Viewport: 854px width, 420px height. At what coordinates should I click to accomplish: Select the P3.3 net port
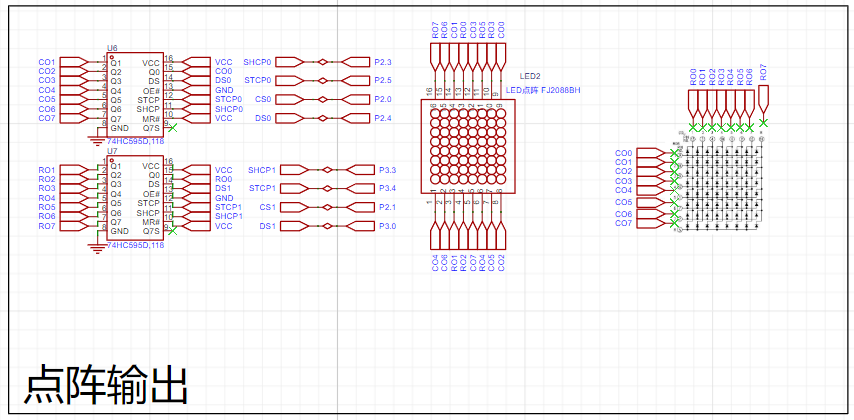pos(361,170)
